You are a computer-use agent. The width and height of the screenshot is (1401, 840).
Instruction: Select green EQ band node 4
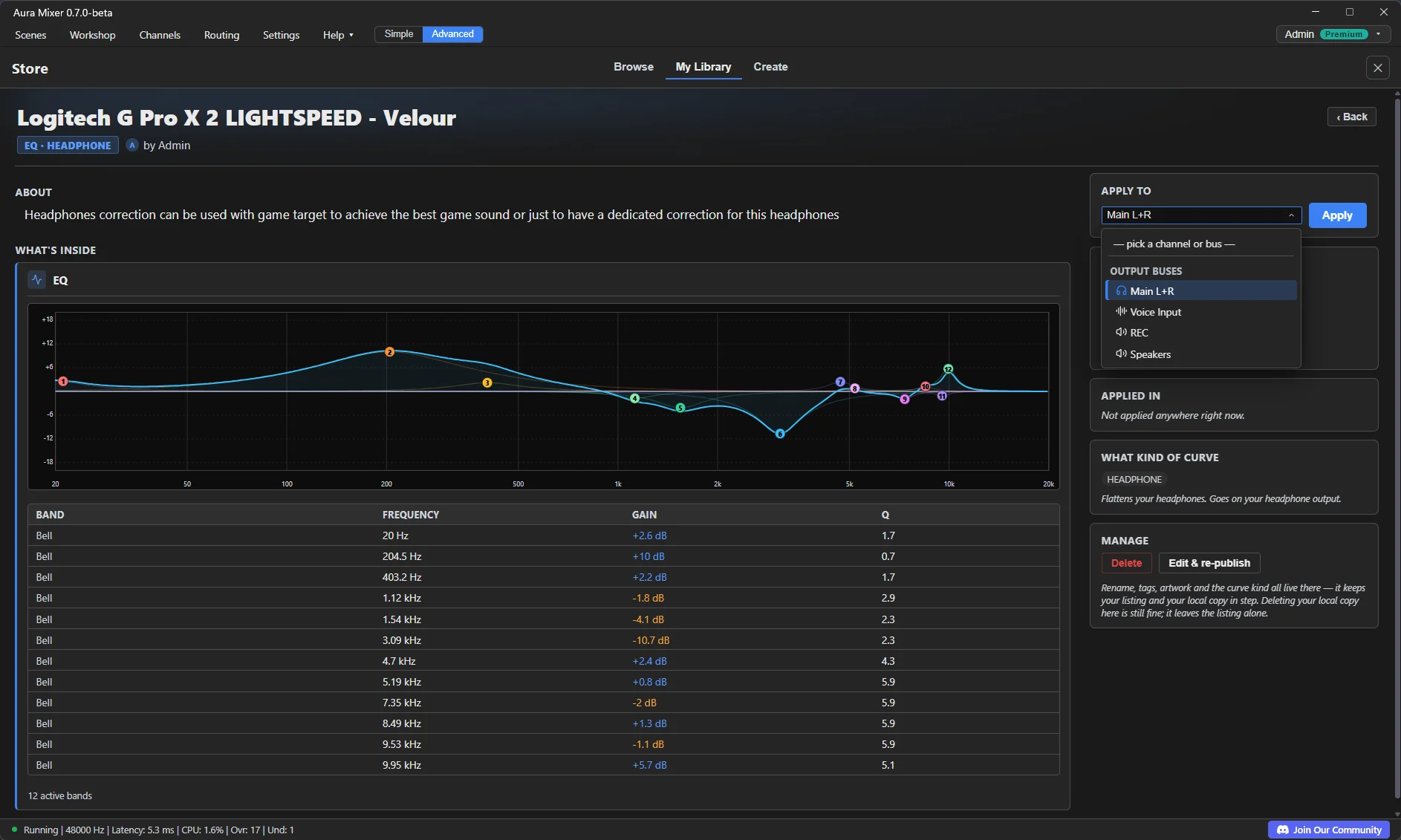634,399
